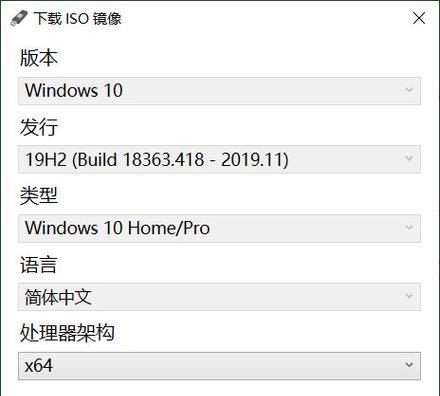Click the 版本 label
The width and height of the screenshot is (440, 396).
coord(39,58)
